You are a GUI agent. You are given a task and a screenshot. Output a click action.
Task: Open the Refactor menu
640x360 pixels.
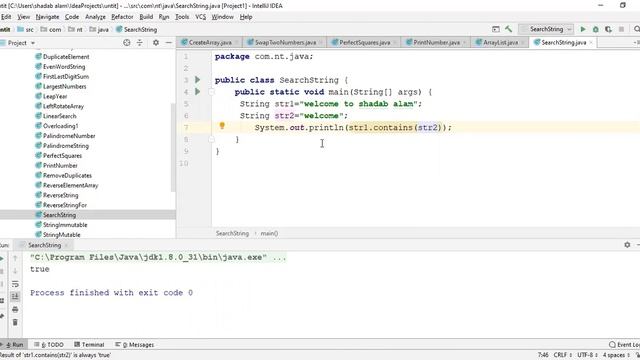(122, 17)
